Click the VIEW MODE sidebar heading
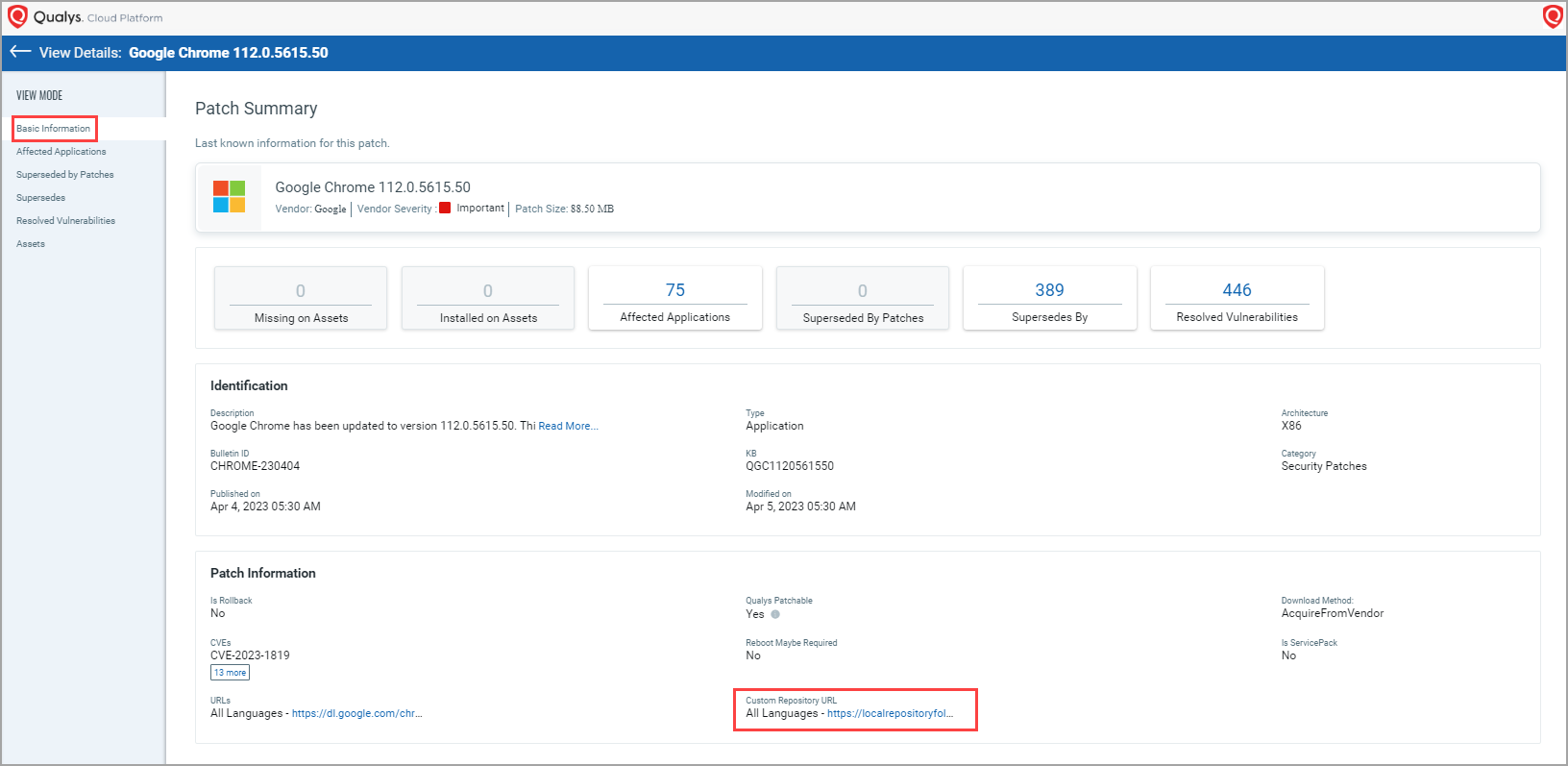Viewport: 1568px width, 766px height. pos(39,95)
